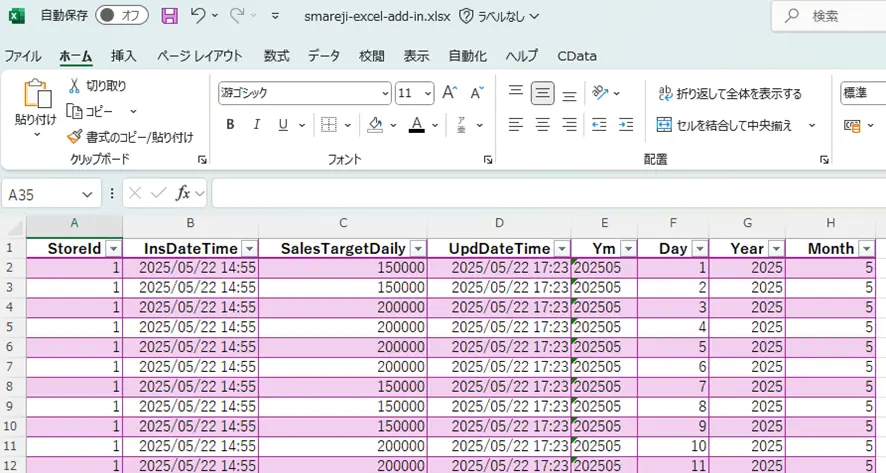886x473 pixels.
Task: Open the font name dropdown
Action: coord(385,93)
